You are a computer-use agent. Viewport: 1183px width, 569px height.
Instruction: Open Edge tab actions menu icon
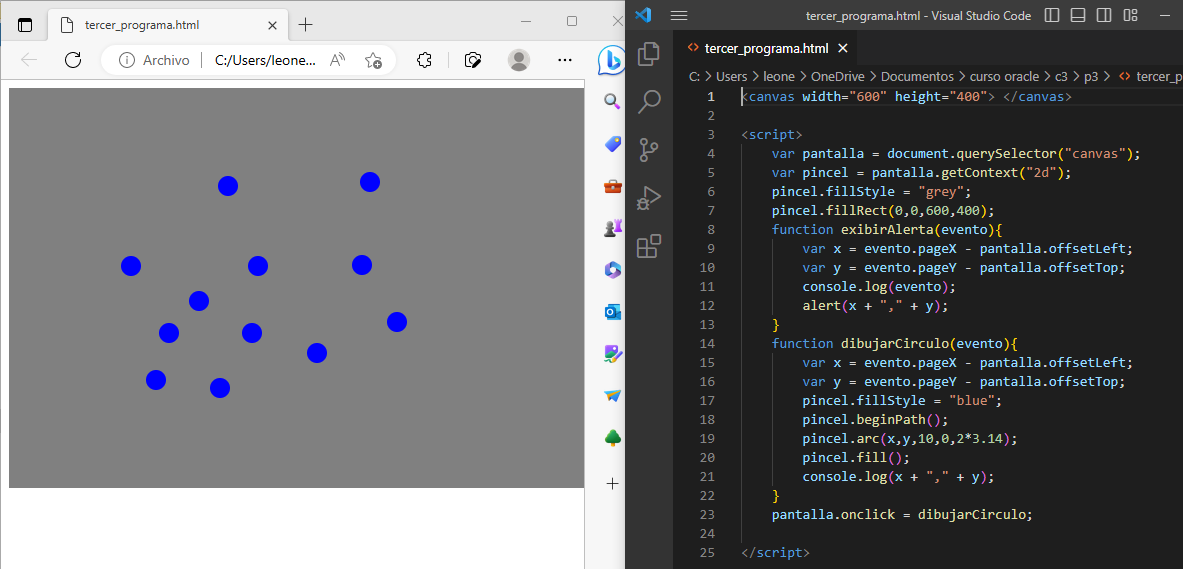tap(25, 25)
